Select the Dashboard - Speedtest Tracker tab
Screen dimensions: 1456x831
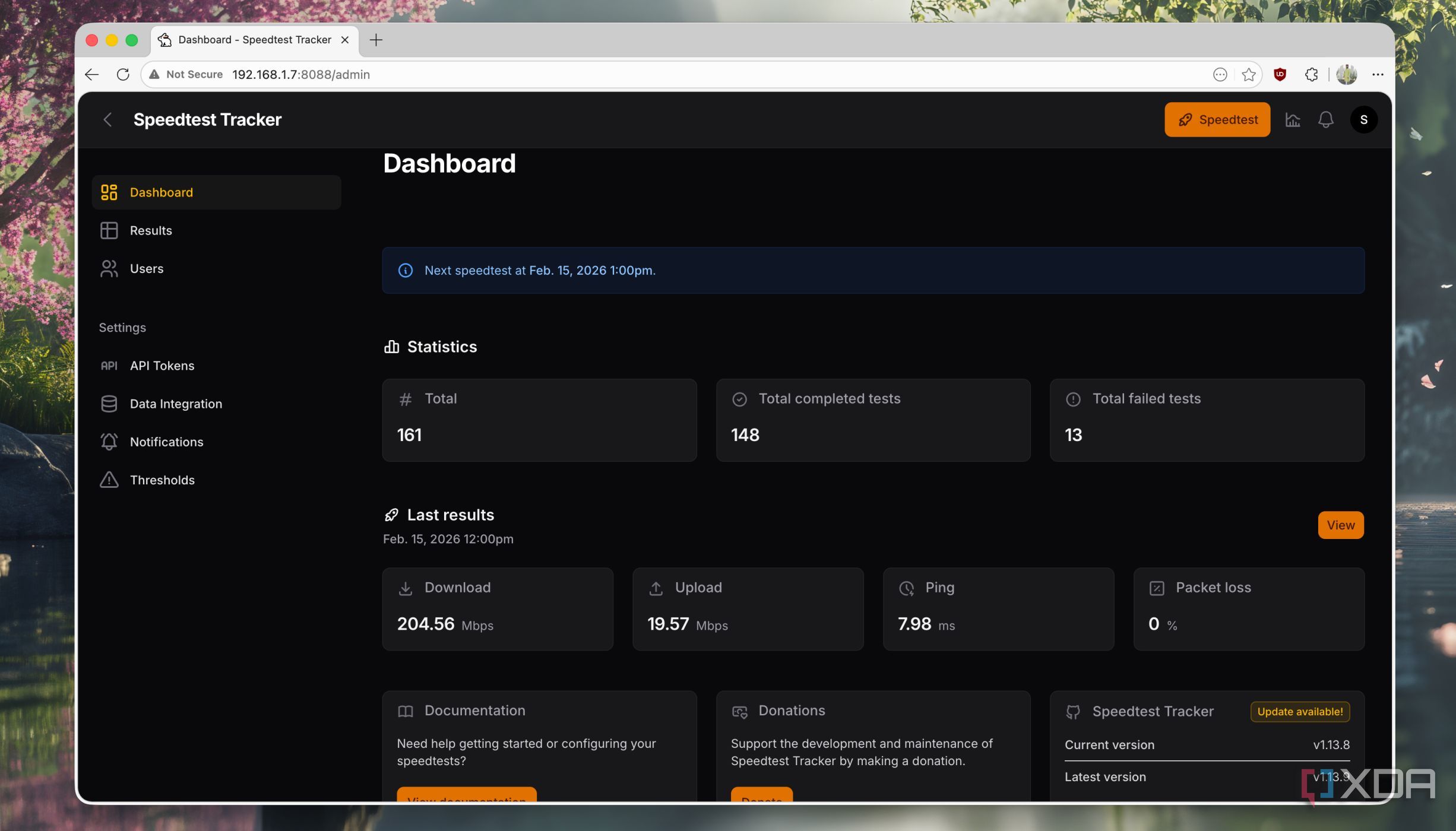point(255,40)
